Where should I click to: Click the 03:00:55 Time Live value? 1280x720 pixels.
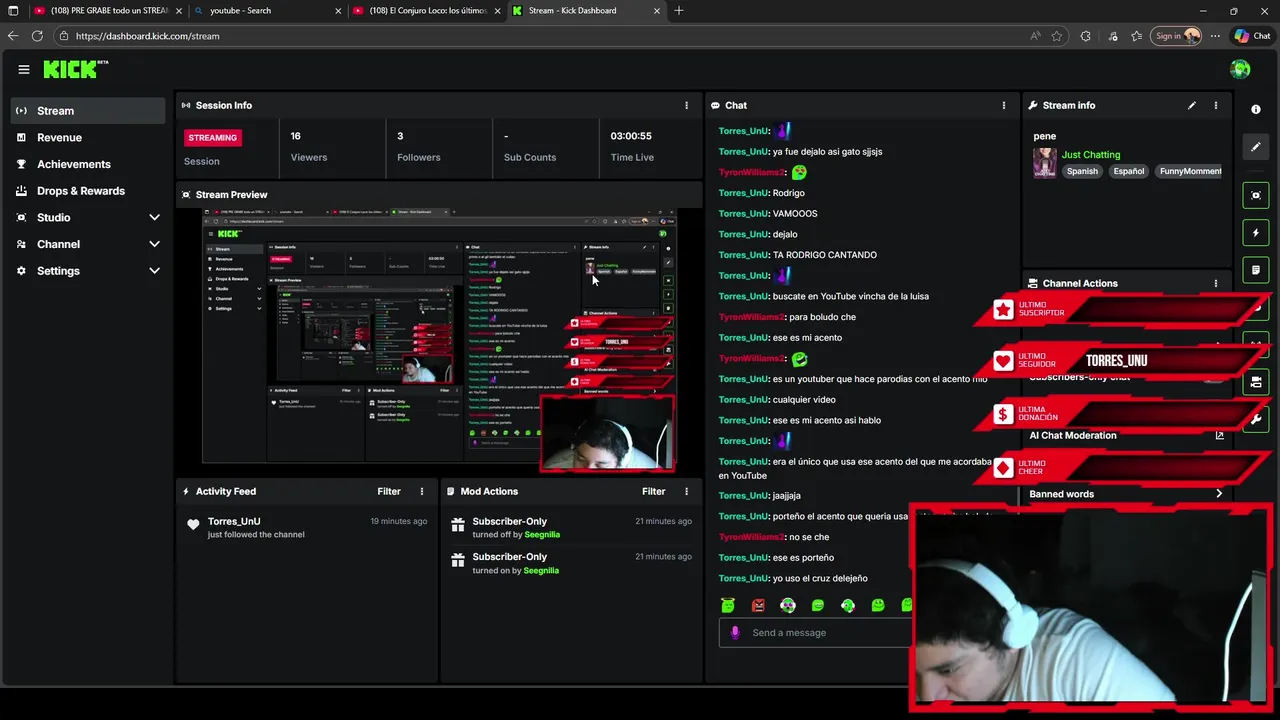tap(631, 136)
